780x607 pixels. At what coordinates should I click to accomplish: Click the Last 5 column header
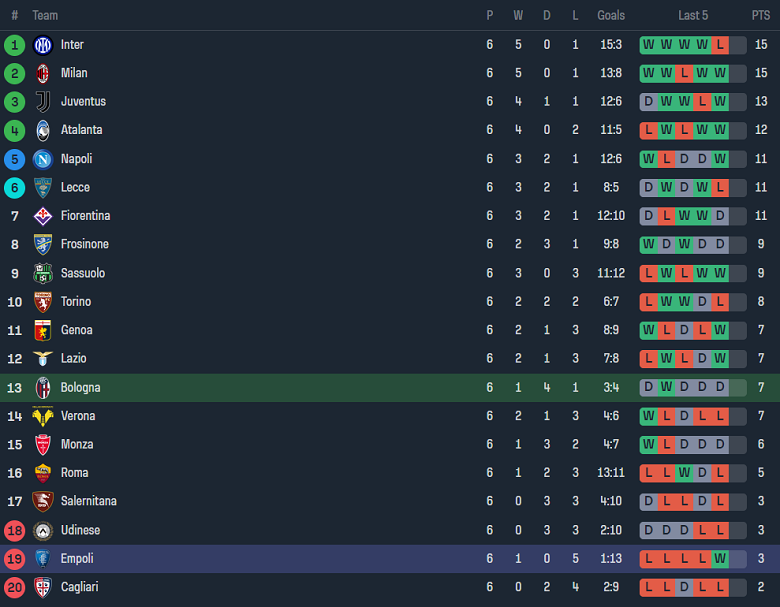[693, 15]
